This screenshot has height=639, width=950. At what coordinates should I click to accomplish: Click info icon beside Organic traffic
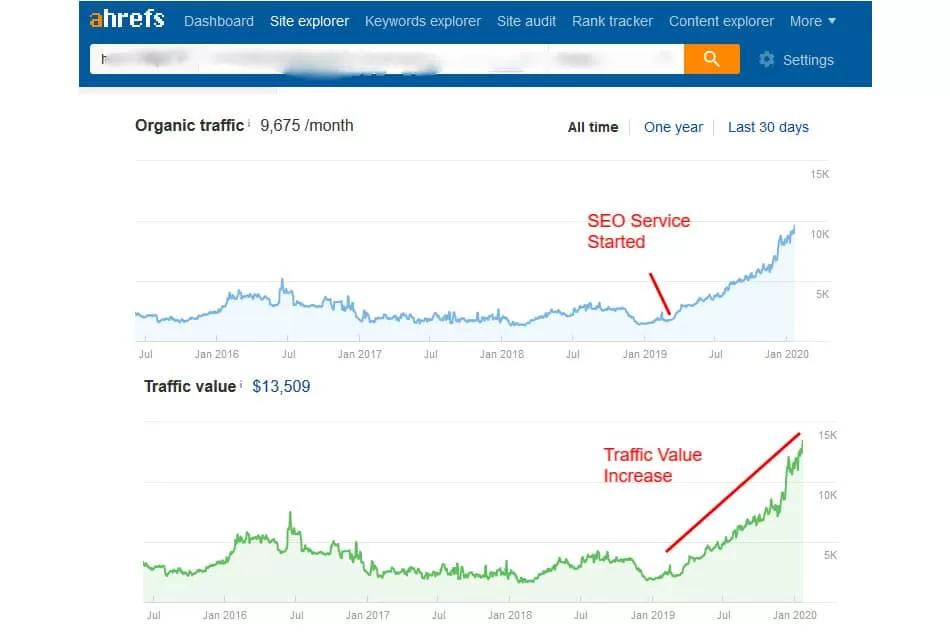(248, 123)
